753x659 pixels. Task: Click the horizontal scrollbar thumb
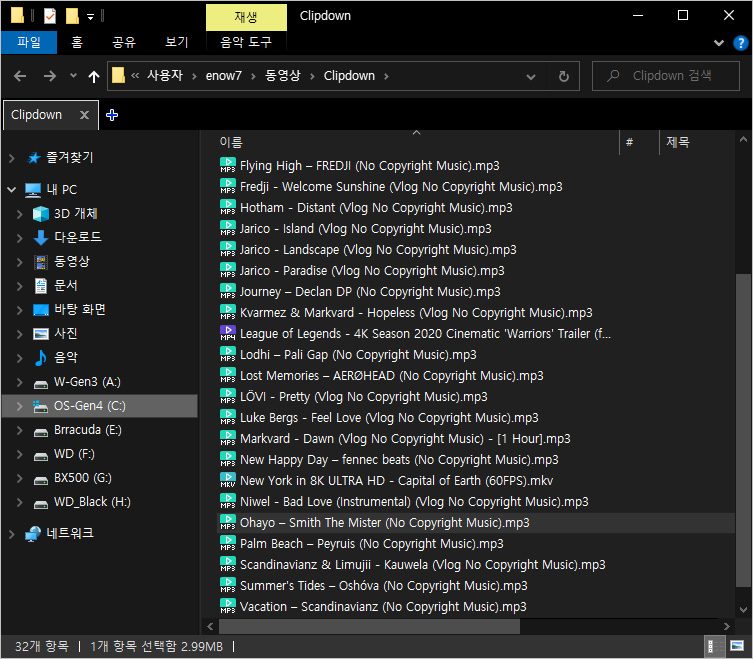click(x=369, y=626)
